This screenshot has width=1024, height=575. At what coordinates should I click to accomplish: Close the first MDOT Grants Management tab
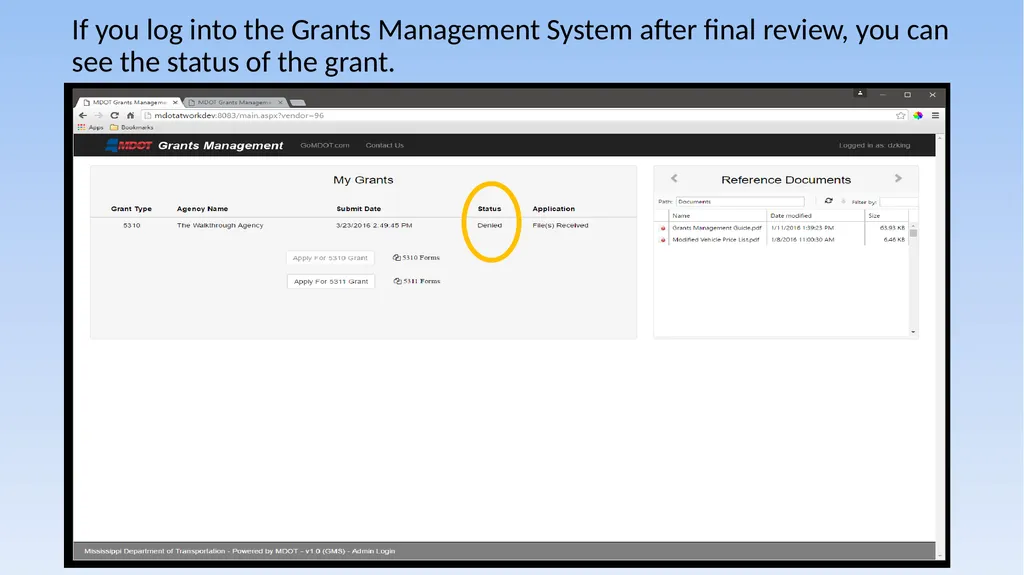[174, 103]
